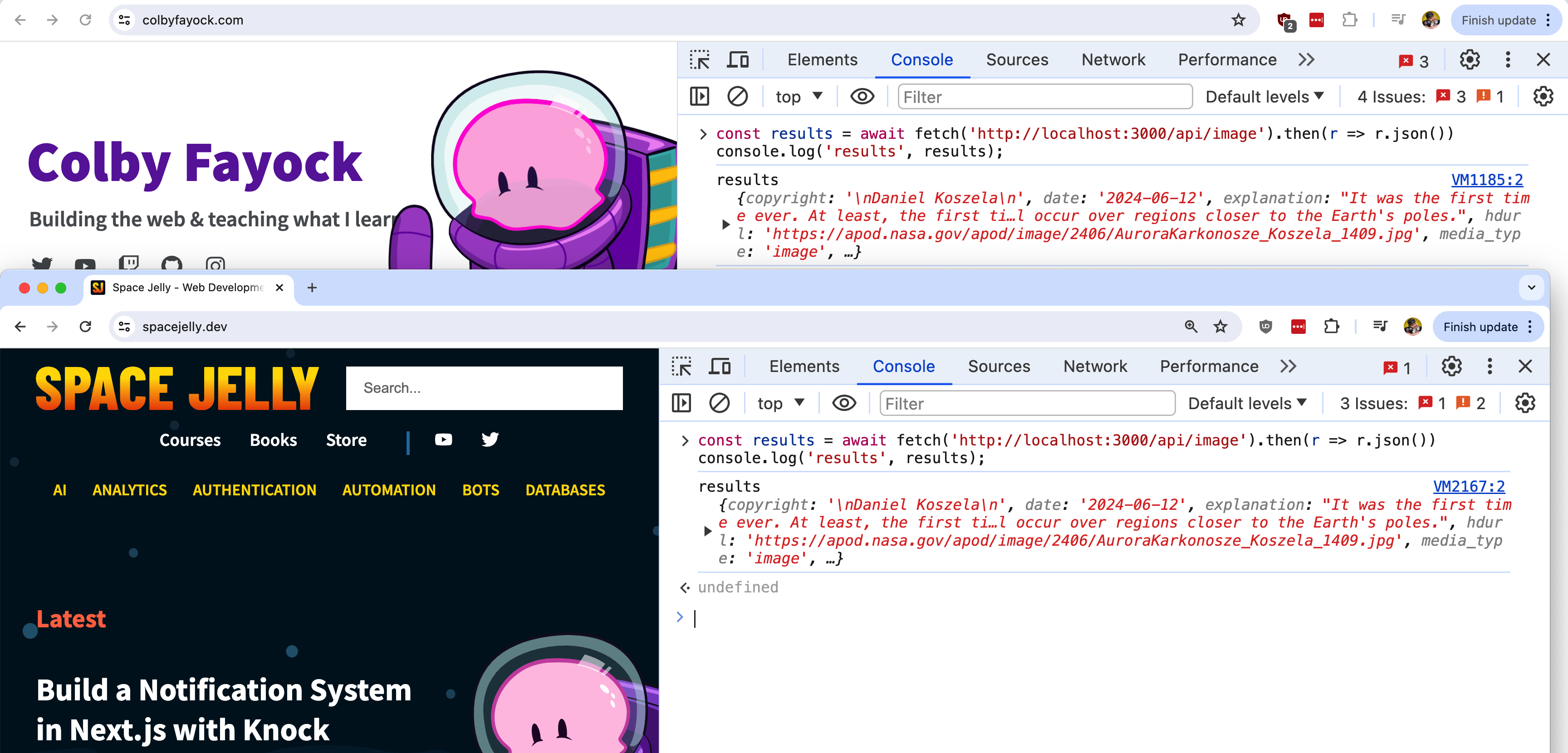
Task: Open DevTools kebab menu in colbyfayock window
Action: click(x=1507, y=60)
